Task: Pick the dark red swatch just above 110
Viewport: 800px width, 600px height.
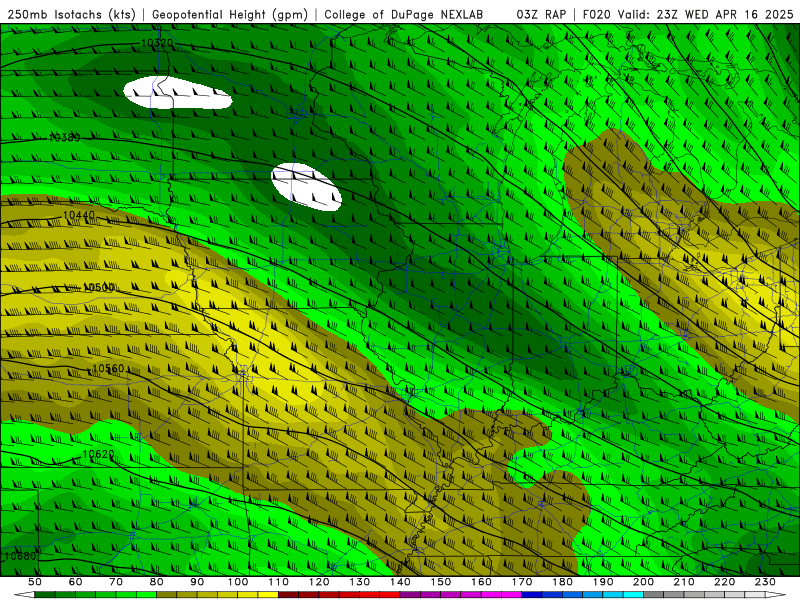Action: tap(289, 595)
